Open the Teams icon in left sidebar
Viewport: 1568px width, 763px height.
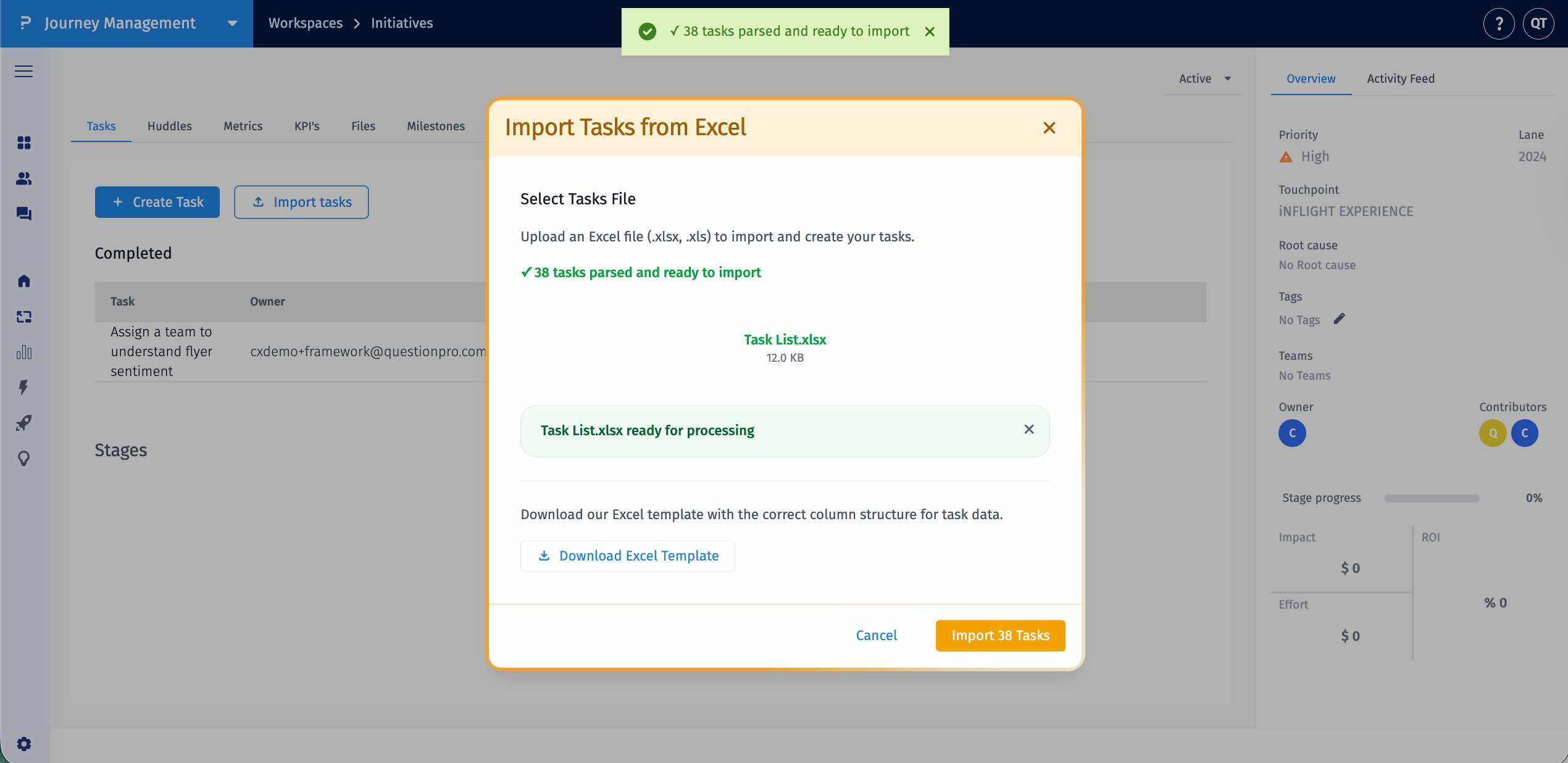[23, 178]
